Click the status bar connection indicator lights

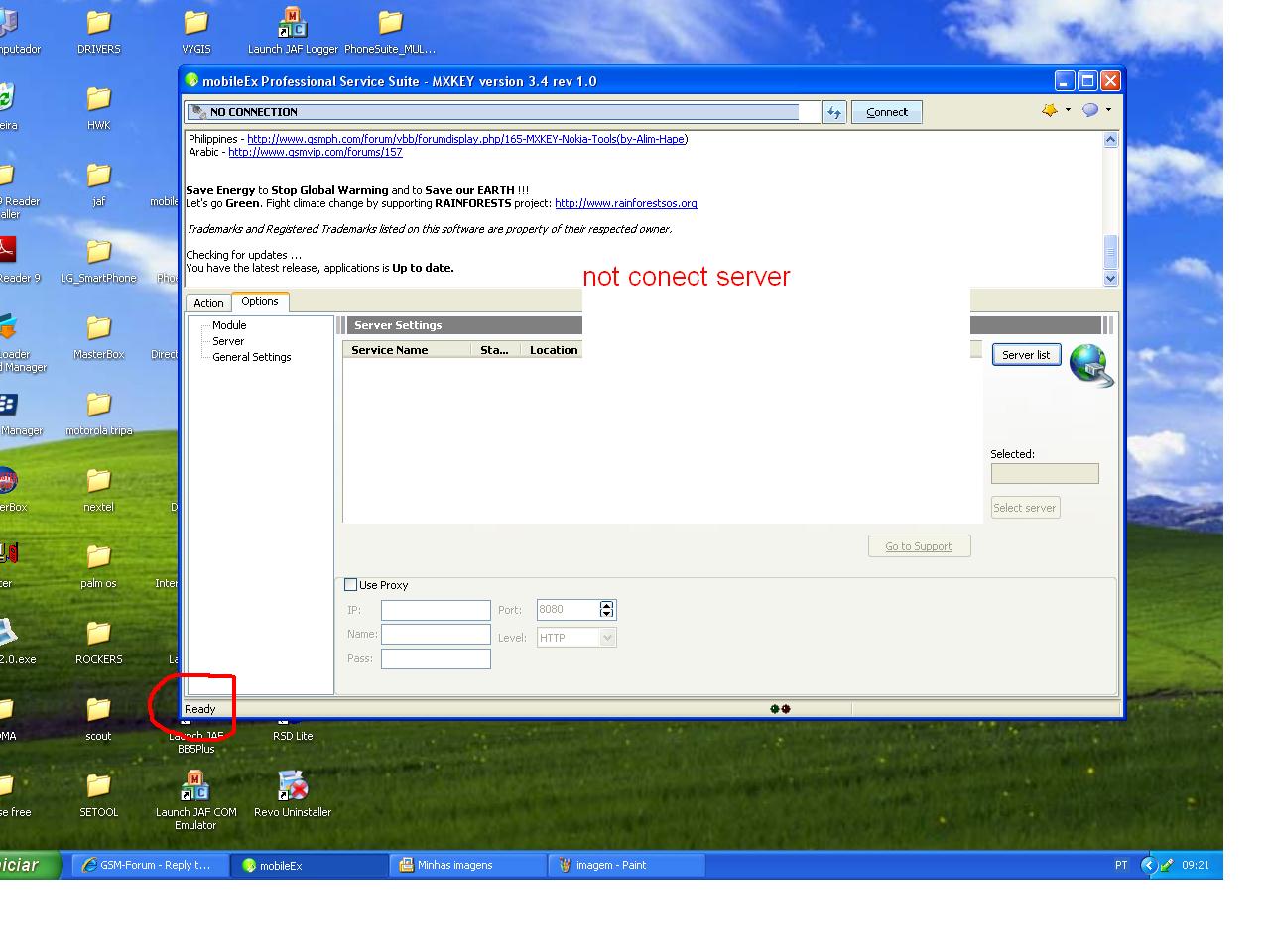pos(780,709)
